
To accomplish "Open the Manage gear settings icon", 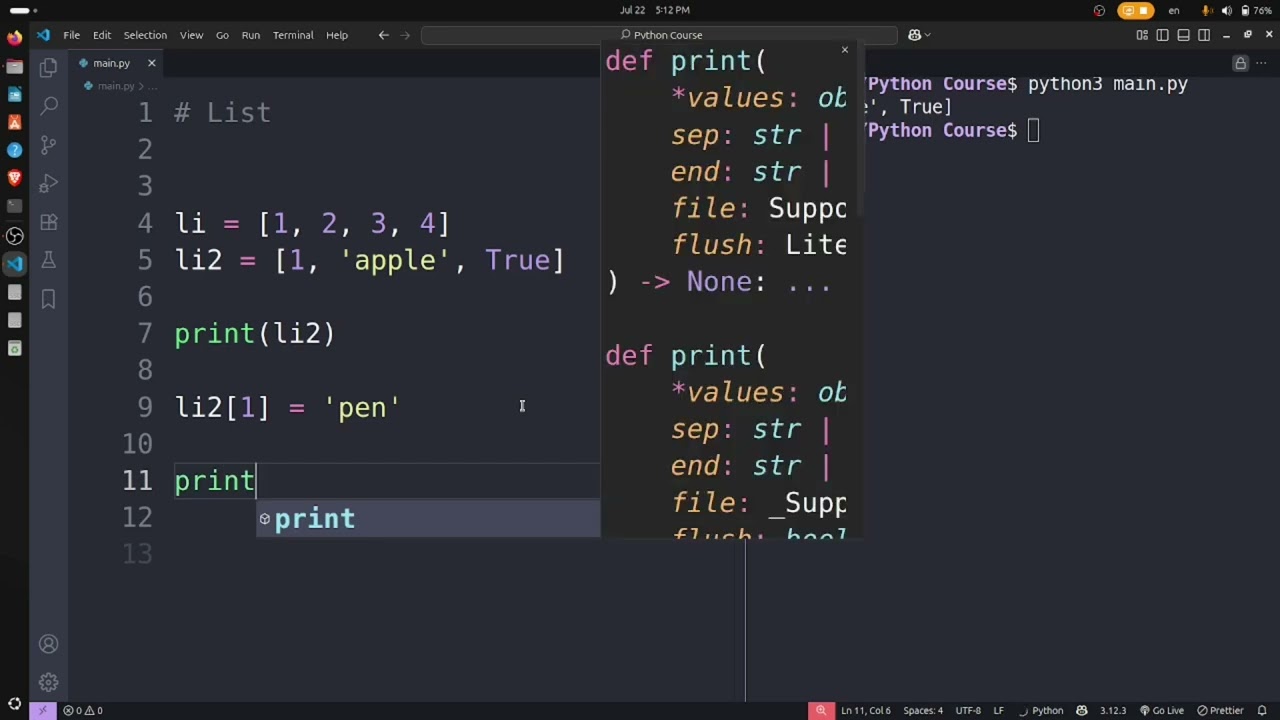I will click(x=48, y=683).
